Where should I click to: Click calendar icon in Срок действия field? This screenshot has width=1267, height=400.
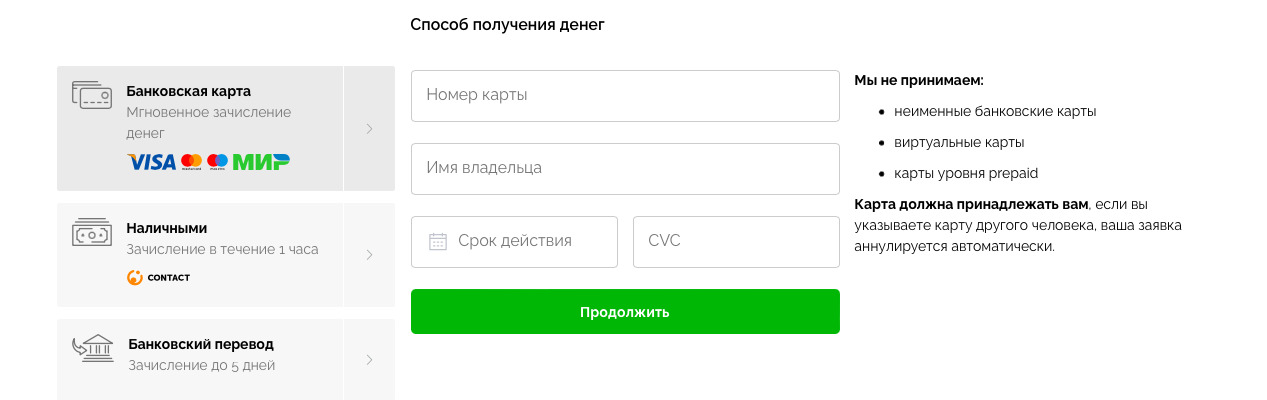pyautogui.click(x=437, y=241)
